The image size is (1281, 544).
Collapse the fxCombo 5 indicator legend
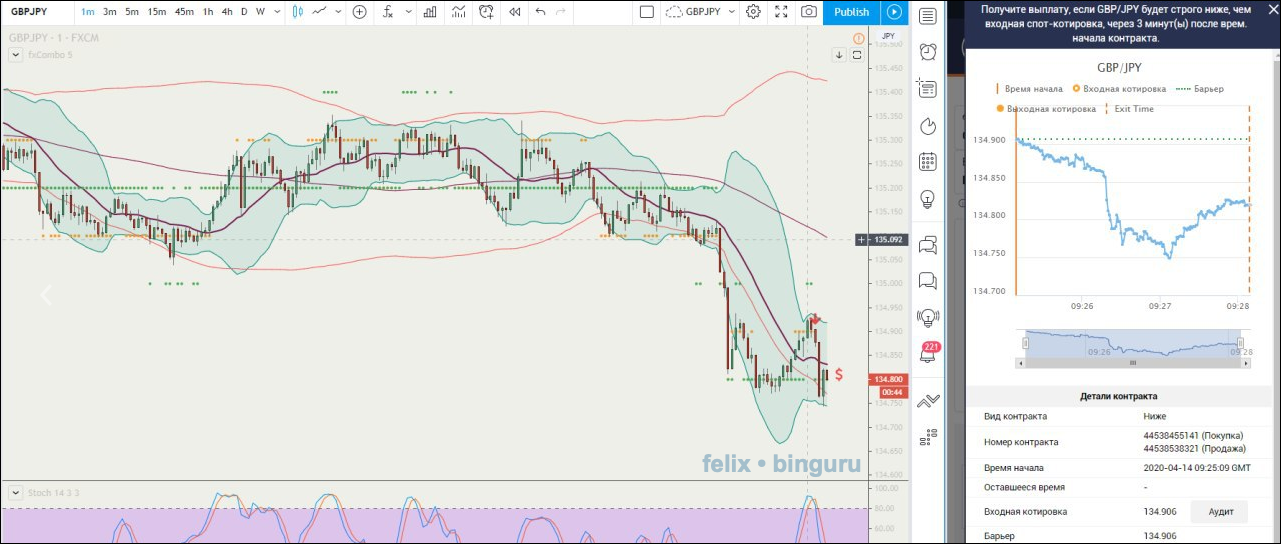tap(14, 55)
